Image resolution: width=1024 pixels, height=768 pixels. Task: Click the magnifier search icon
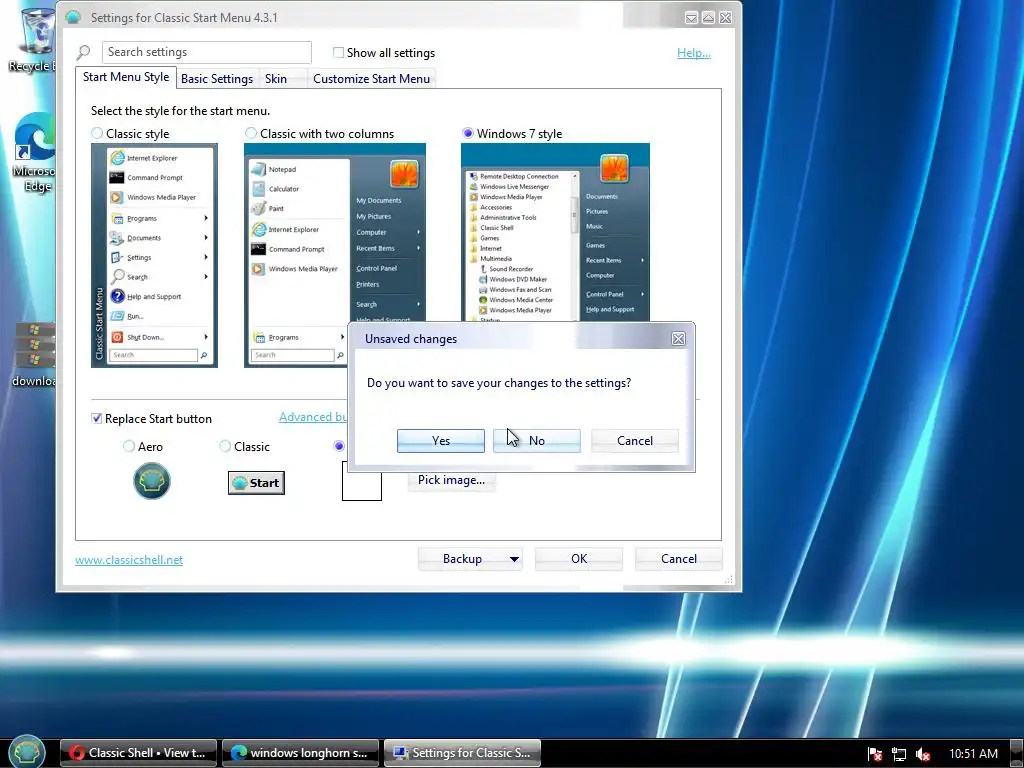(84, 52)
